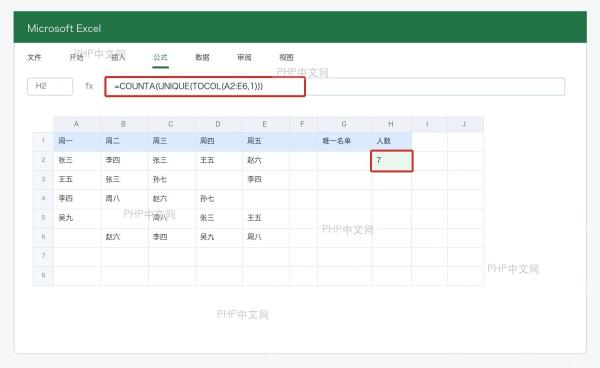Select column H header
The height and width of the screenshot is (368, 600).
[391, 124]
